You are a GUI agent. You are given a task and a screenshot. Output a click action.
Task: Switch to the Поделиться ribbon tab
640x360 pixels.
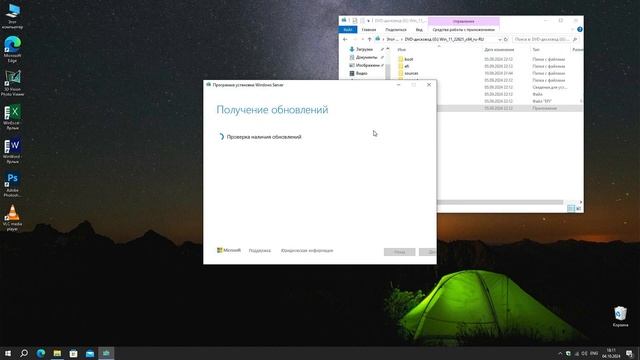[396, 29]
